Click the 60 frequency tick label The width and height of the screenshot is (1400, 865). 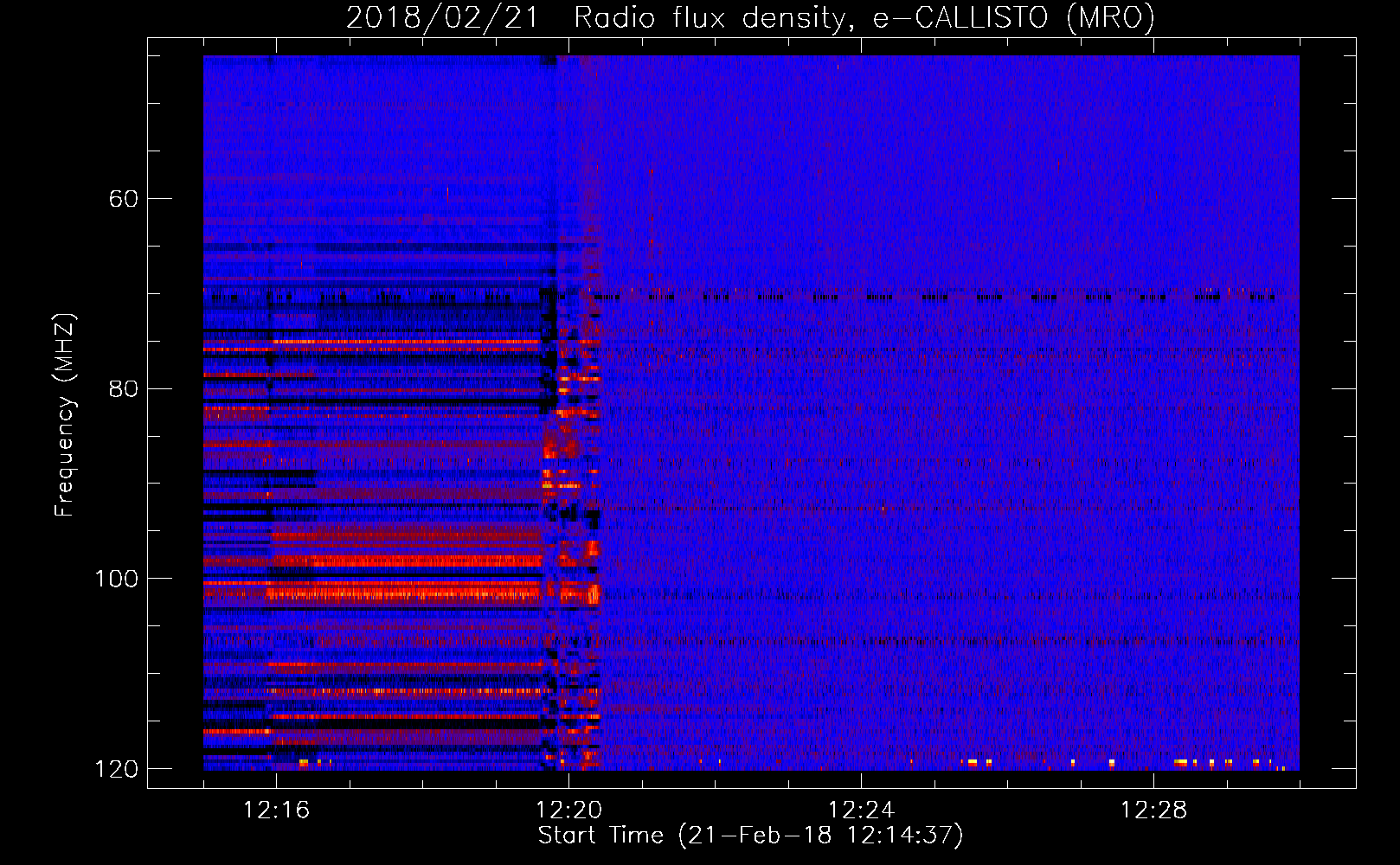click(x=123, y=199)
